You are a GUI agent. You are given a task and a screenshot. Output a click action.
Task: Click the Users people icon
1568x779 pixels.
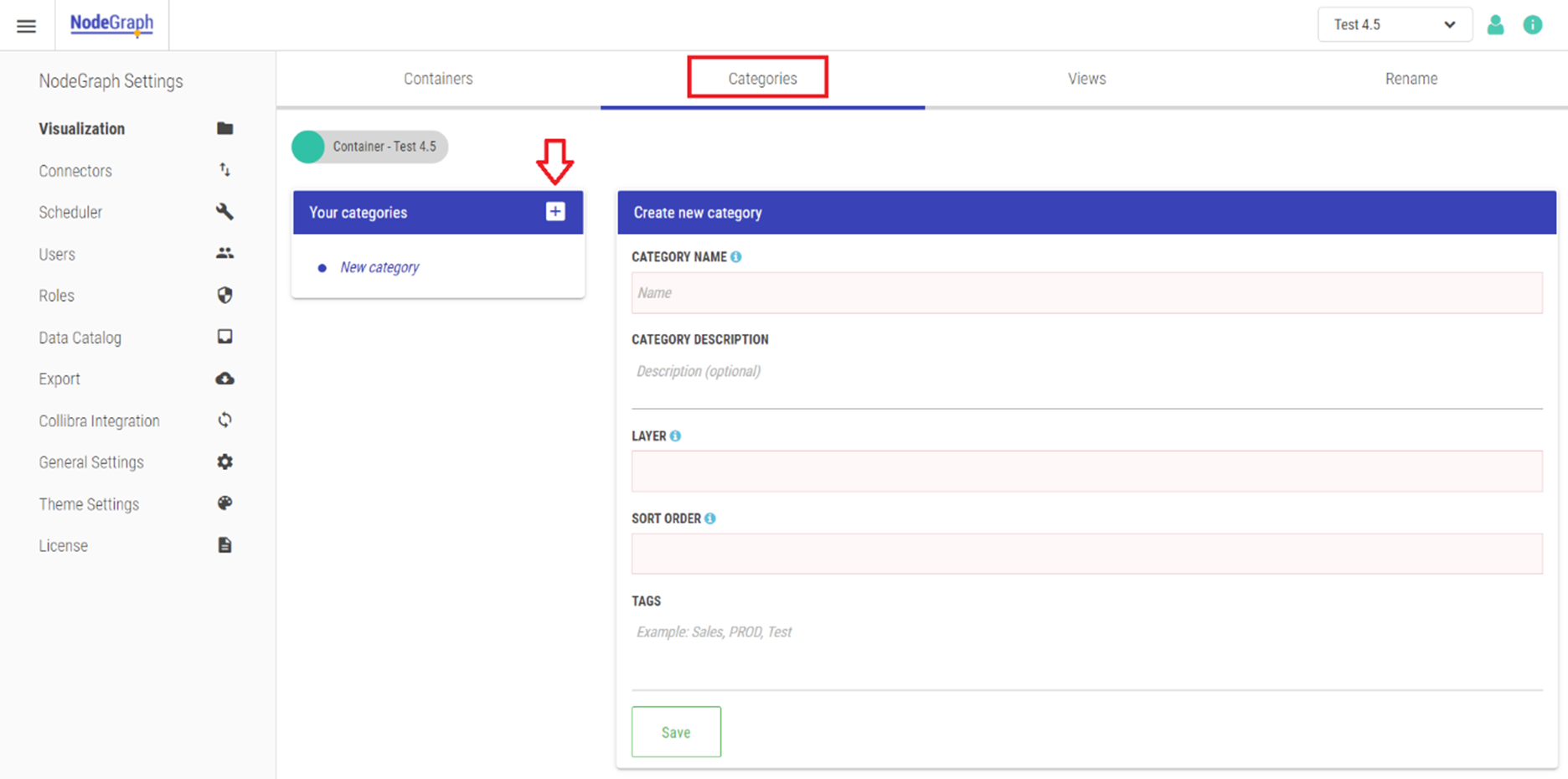tap(224, 253)
